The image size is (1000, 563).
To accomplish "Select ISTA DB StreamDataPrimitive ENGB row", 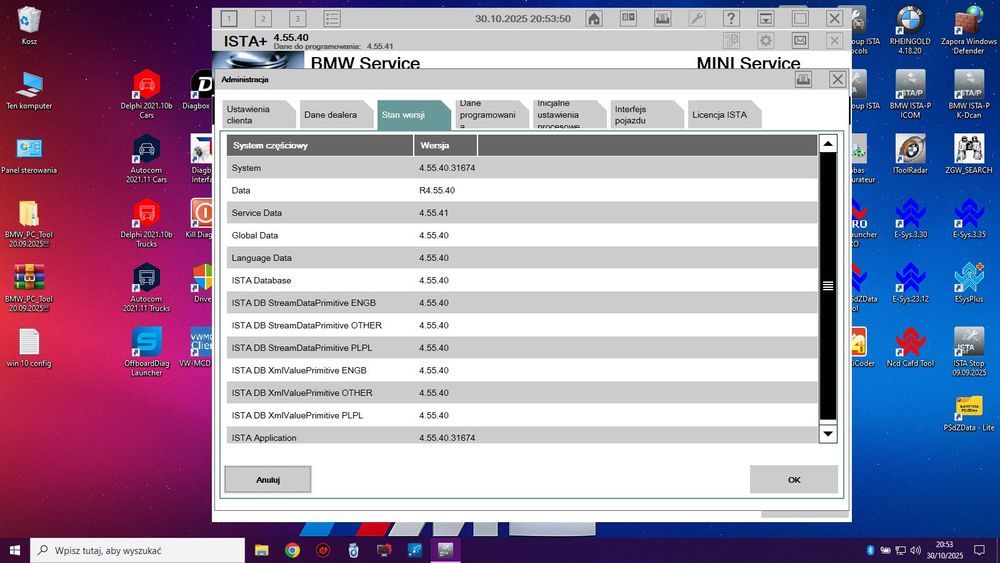I will [x=522, y=303].
